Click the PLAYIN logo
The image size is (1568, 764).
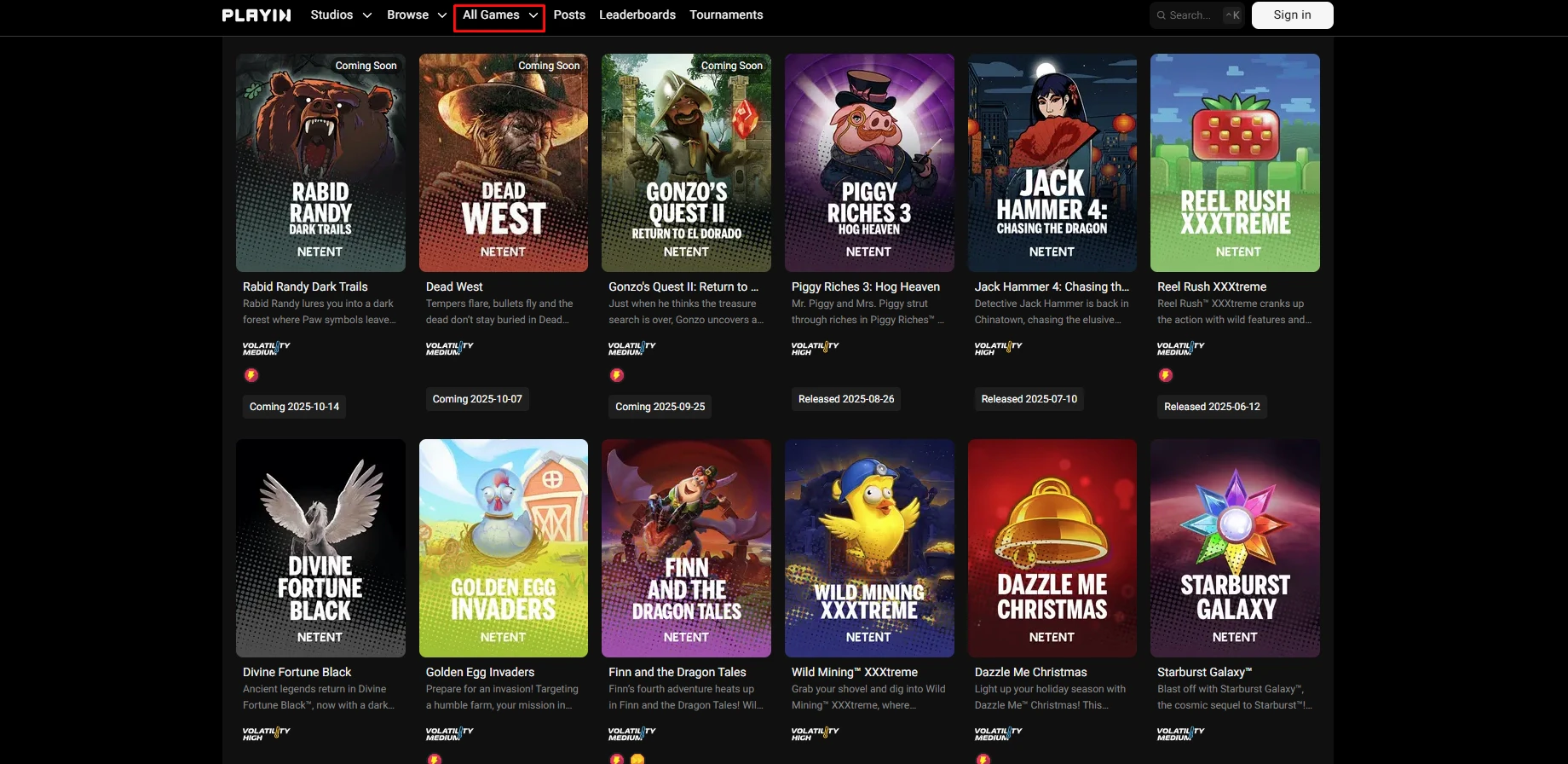coord(257,15)
